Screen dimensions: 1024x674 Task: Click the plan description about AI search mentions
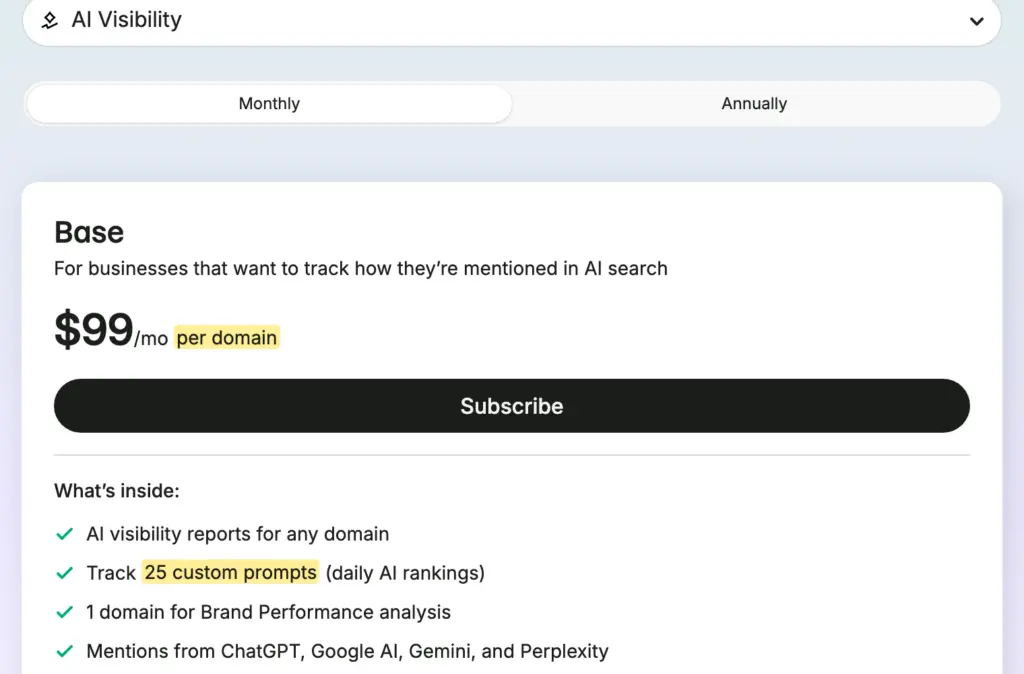coord(360,268)
